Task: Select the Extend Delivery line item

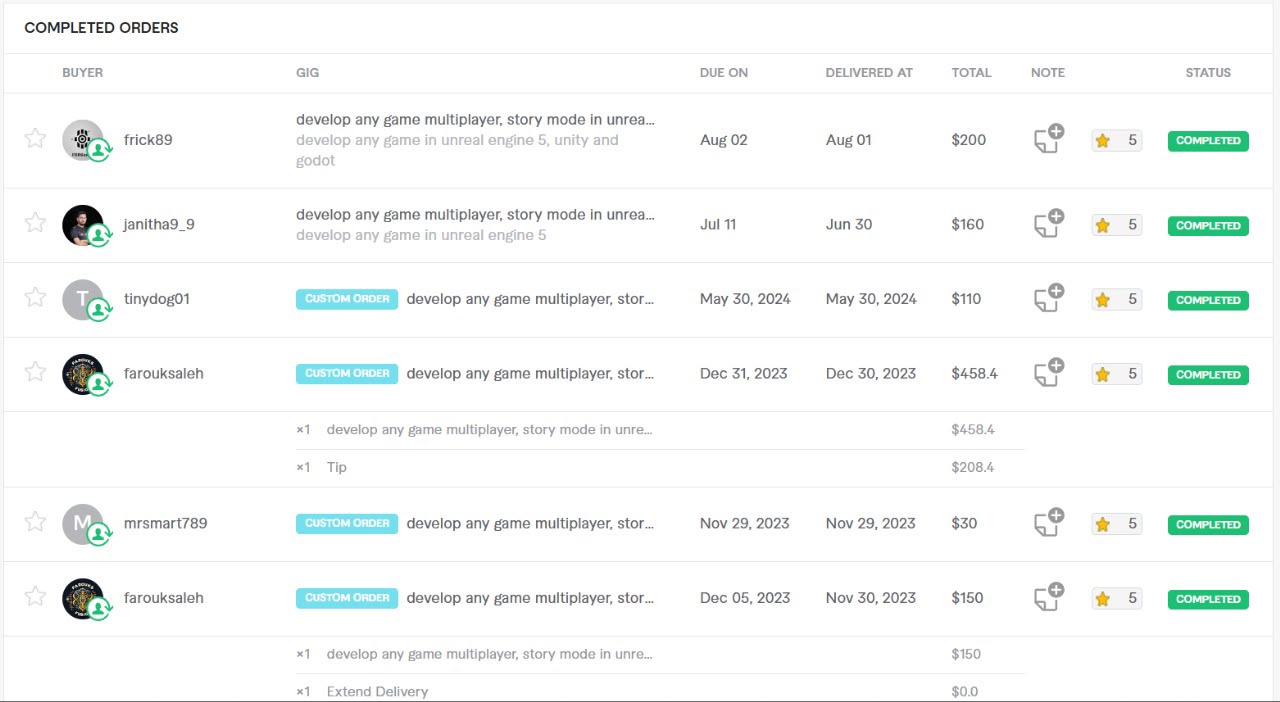Action: (377, 691)
